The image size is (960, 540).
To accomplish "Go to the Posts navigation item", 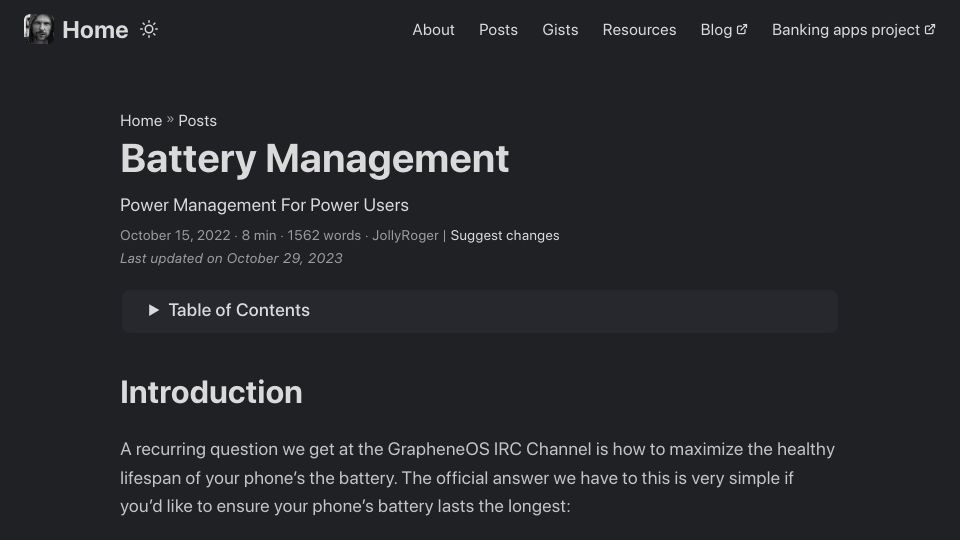I will [x=498, y=29].
